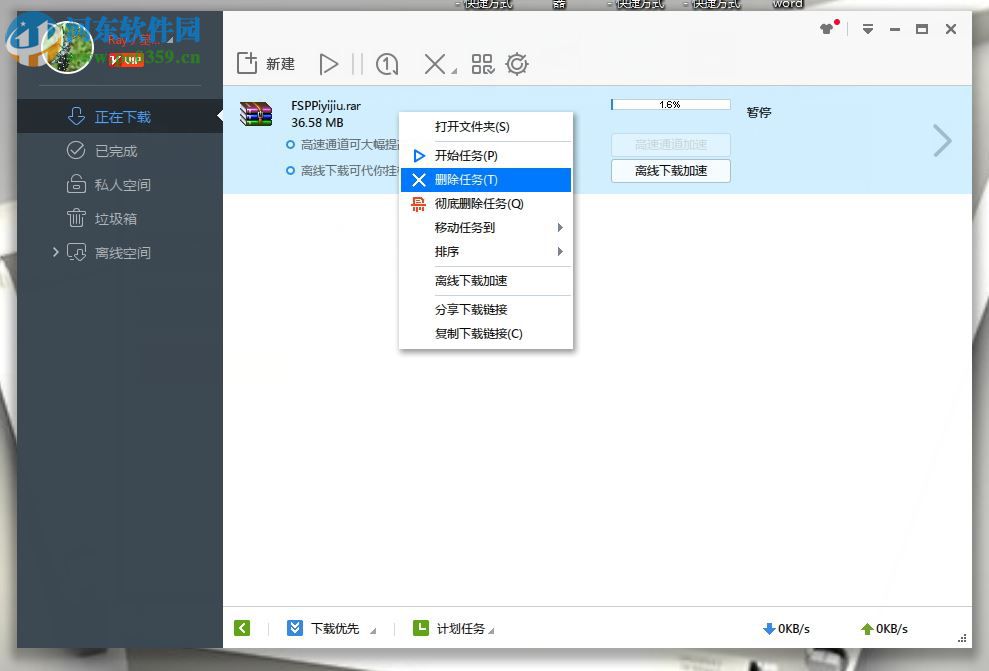Open the QR code scan icon
This screenshot has height=671, width=989.
click(x=482, y=63)
